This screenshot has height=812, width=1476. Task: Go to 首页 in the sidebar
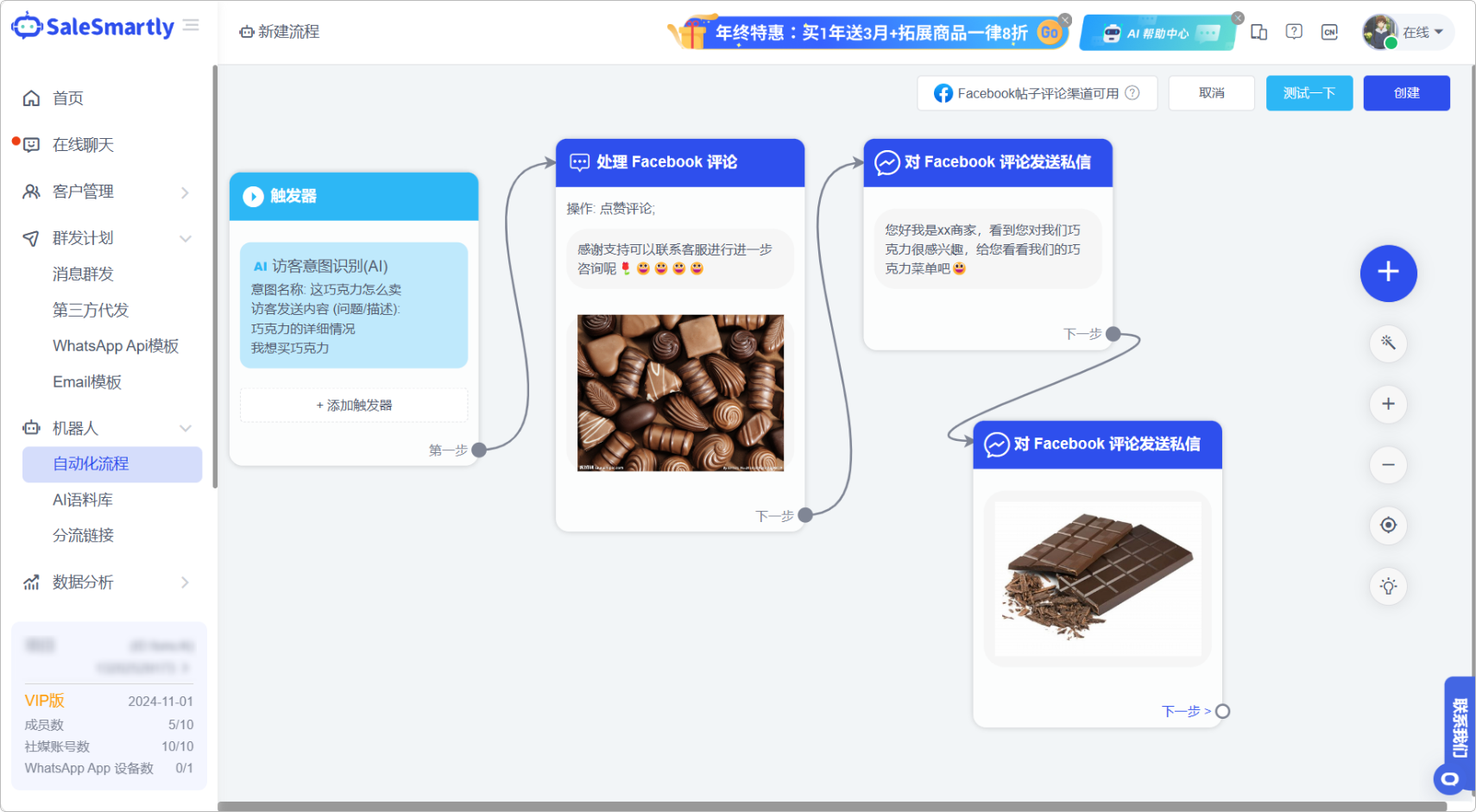tap(68, 98)
